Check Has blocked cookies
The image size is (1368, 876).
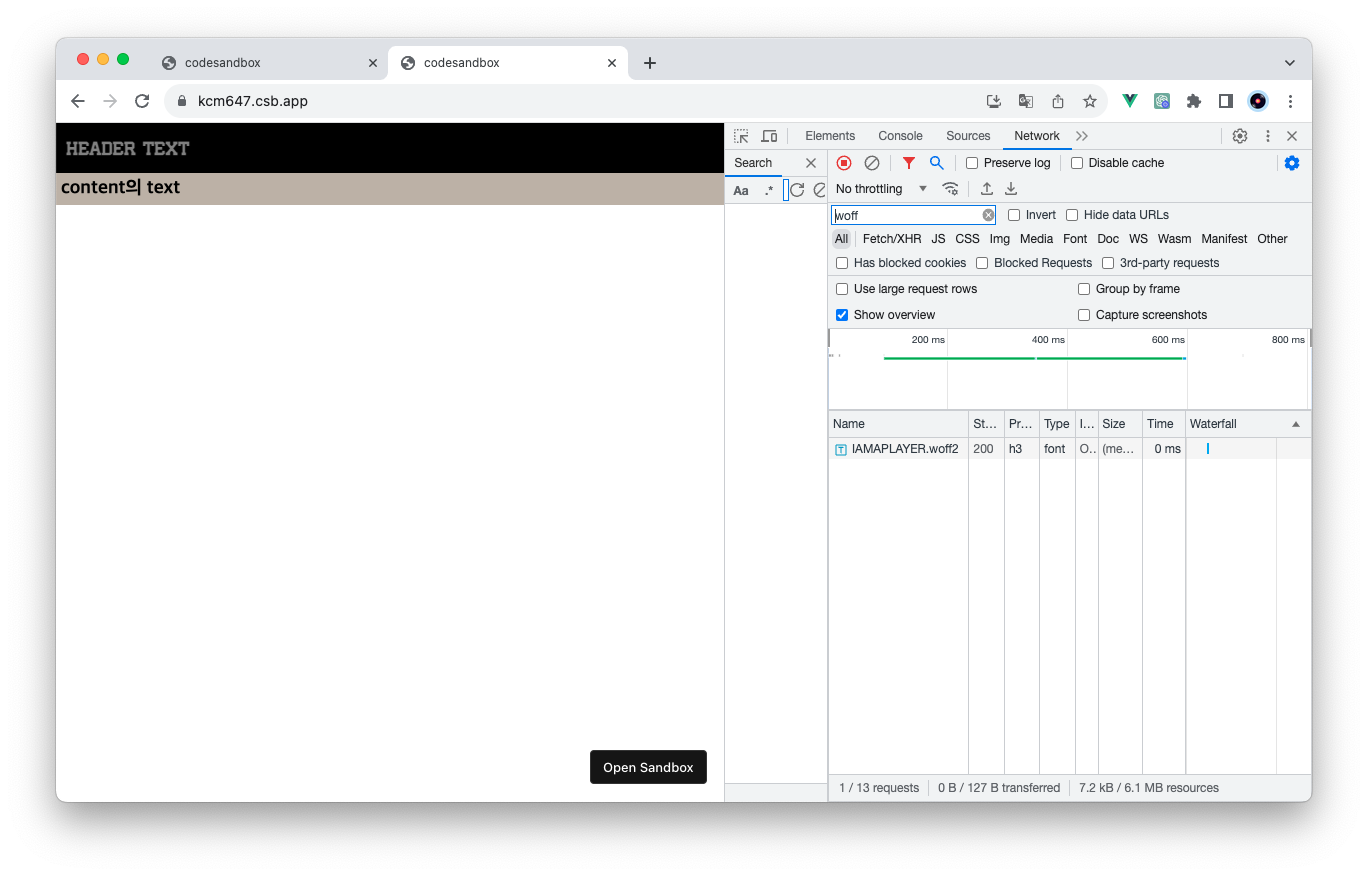842,263
